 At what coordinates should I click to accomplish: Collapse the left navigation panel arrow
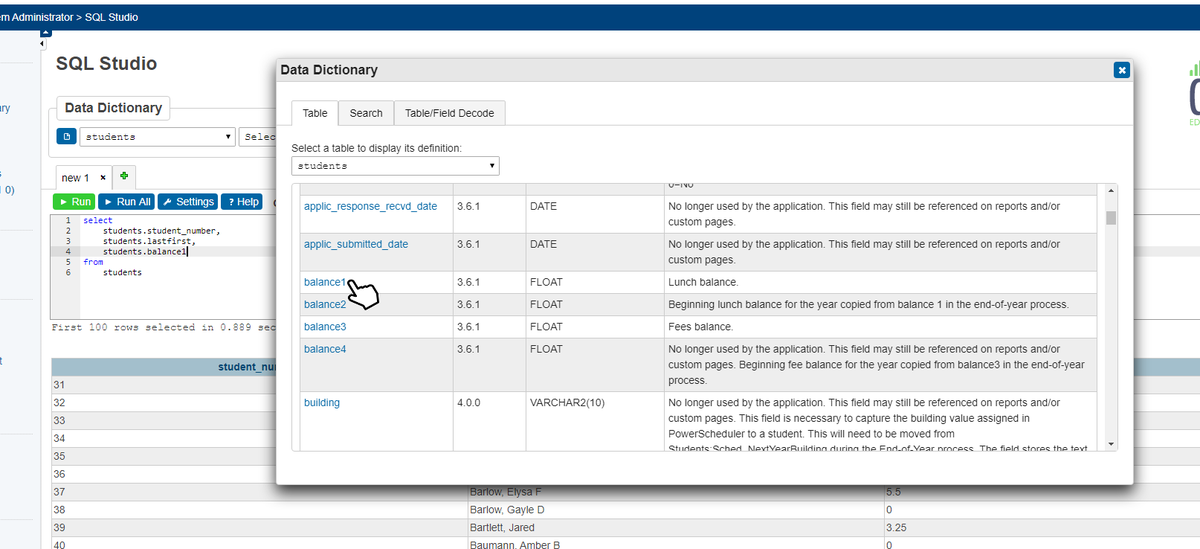click(x=42, y=45)
